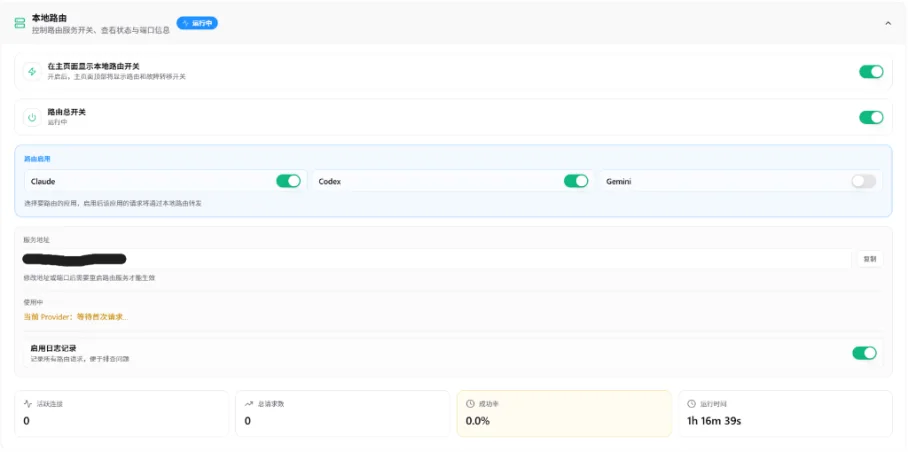Toggle the 启用日志记录 switch
Image resolution: width=908 pixels, height=452 pixels.
click(865, 353)
